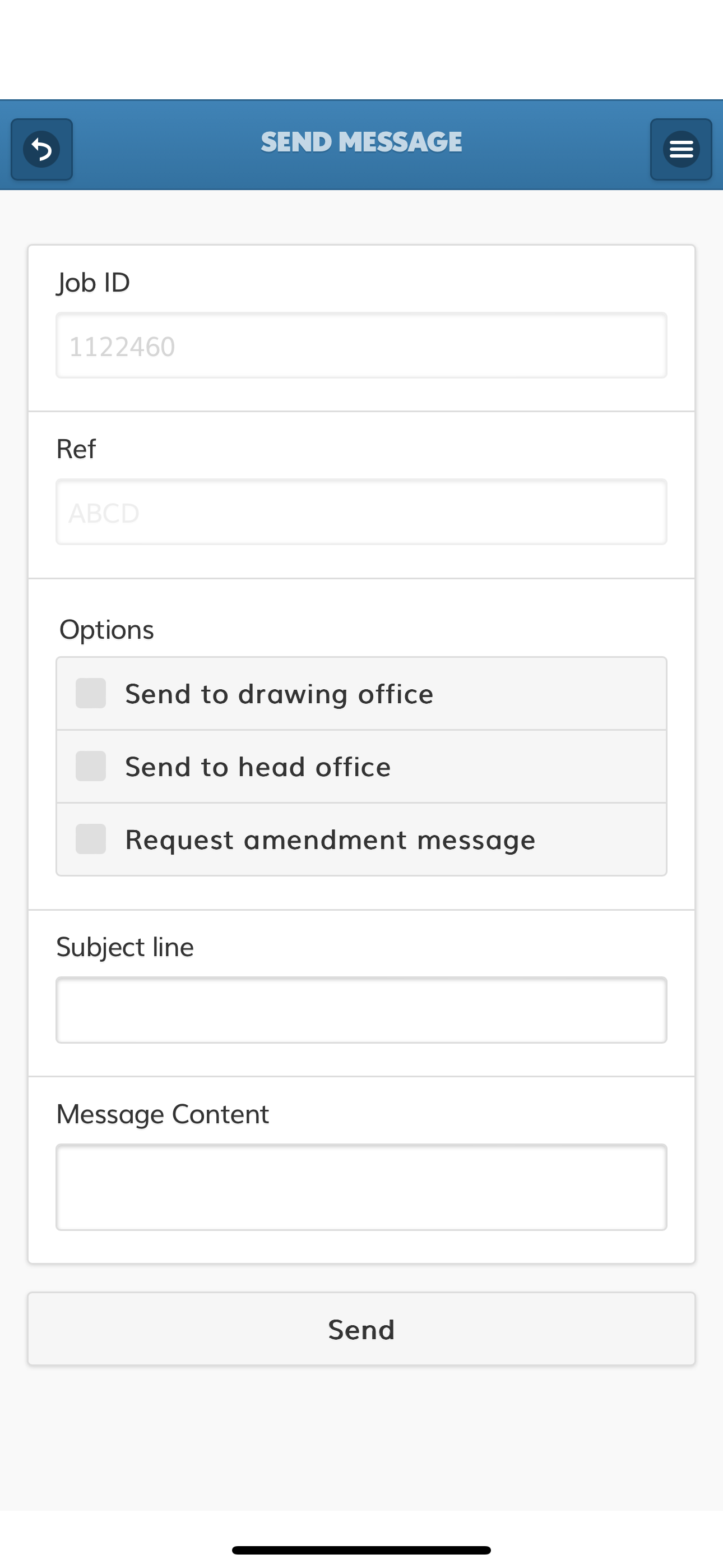Tap the SEND MESSAGE header title
This screenshot has height=1568, width=723.
point(361,142)
